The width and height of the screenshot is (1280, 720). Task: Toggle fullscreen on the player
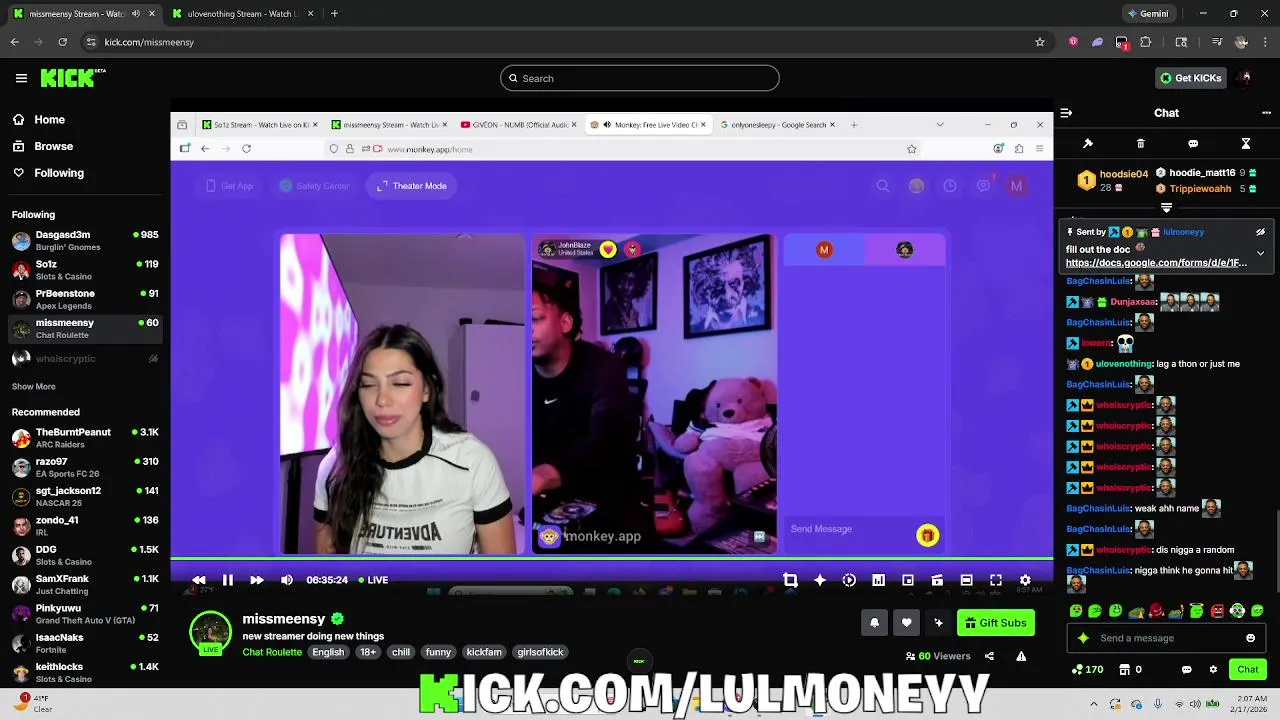[996, 580]
